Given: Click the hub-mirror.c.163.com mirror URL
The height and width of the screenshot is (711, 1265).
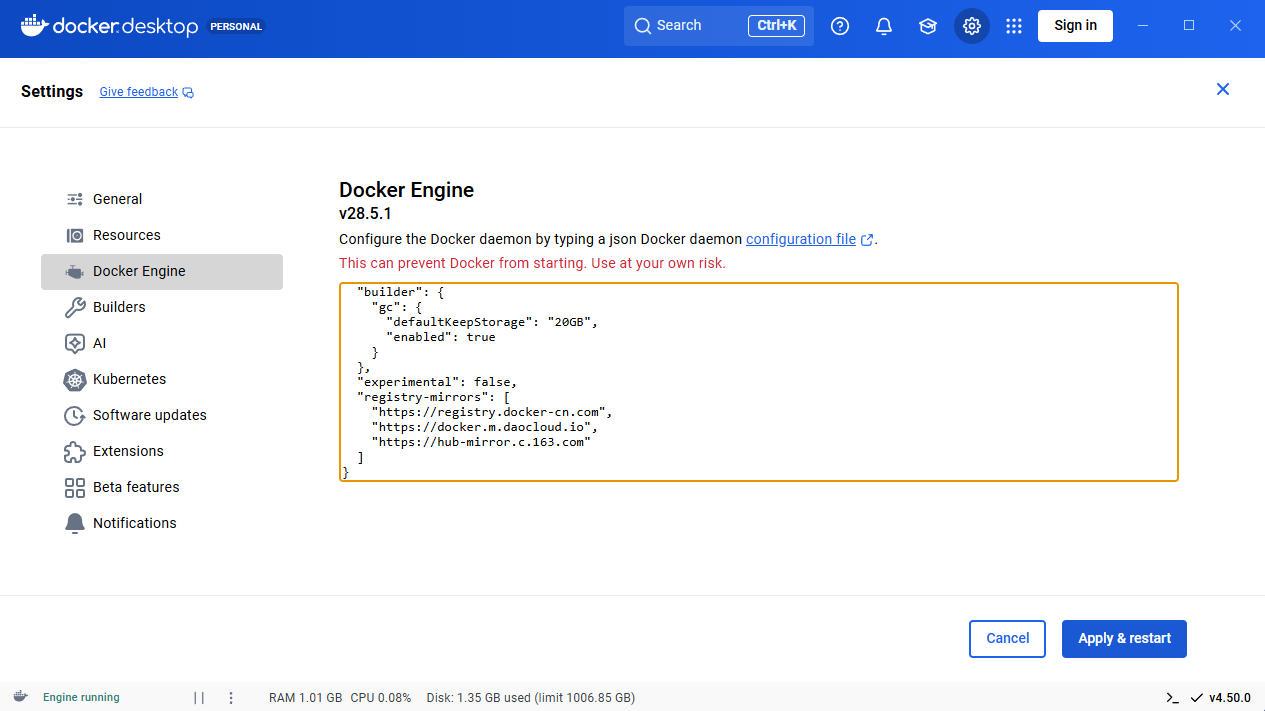Looking at the screenshot, I should pos(481,442).
